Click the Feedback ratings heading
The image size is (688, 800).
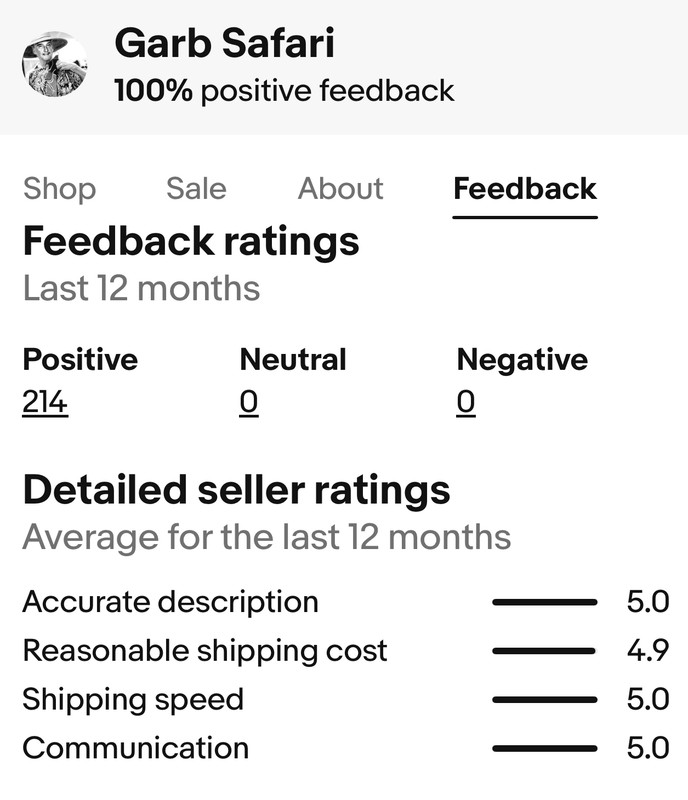(x=191, y=242)
